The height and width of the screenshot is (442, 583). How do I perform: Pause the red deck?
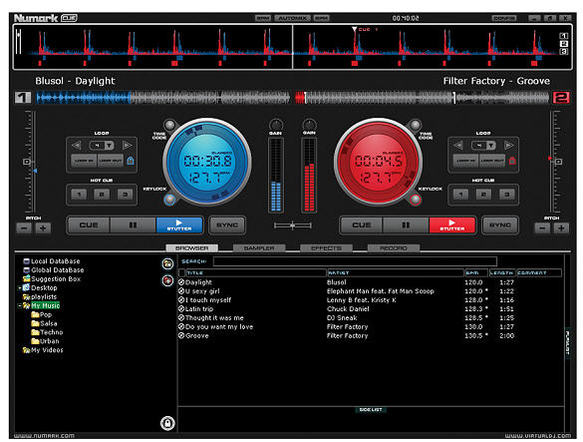point(406,225)
